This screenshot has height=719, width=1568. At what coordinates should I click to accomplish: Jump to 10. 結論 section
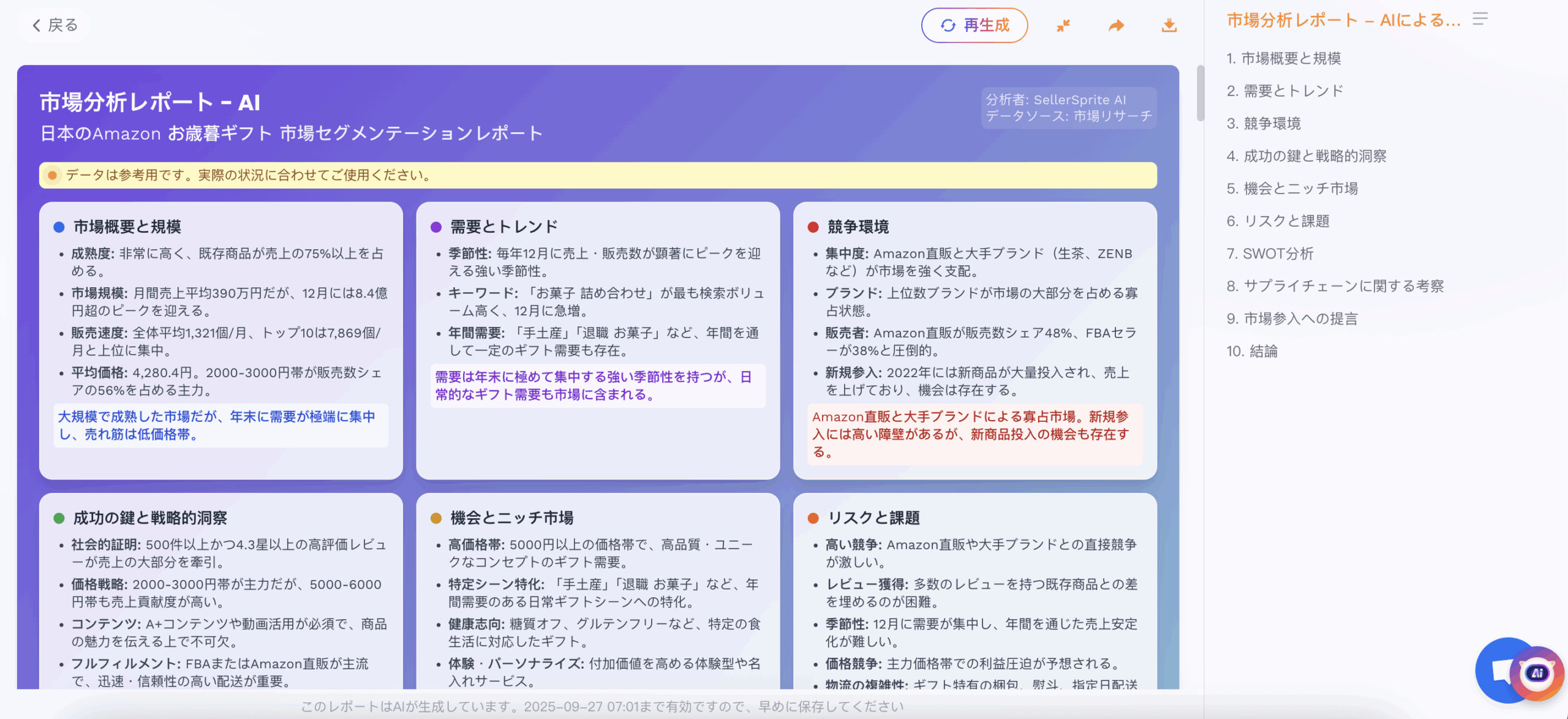(1251, 352)
